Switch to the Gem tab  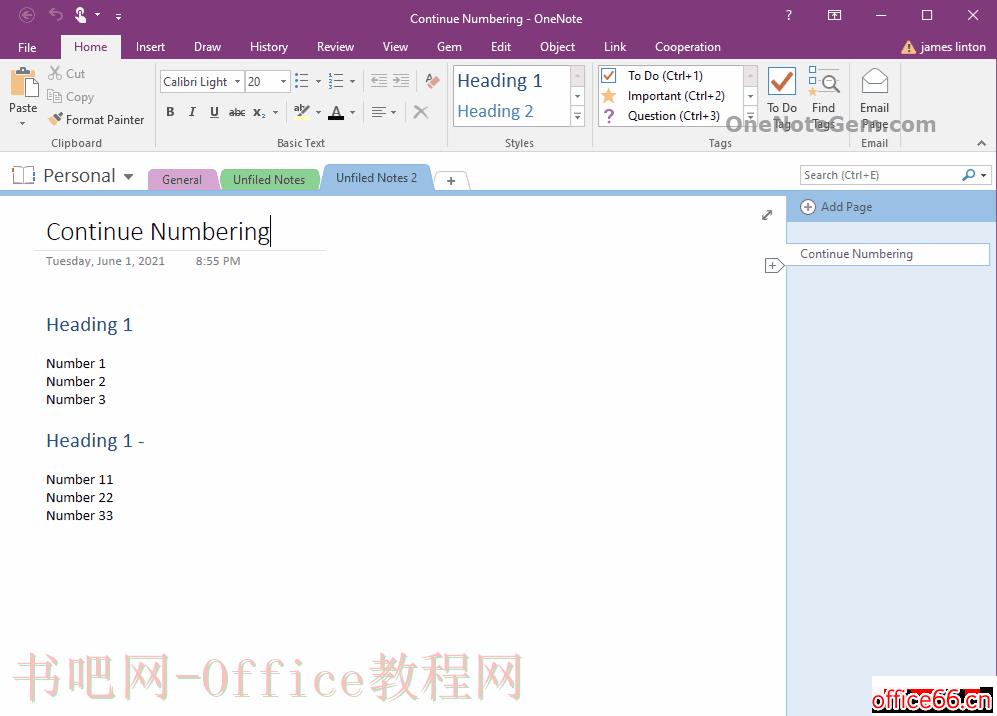[x=449, y=47]
